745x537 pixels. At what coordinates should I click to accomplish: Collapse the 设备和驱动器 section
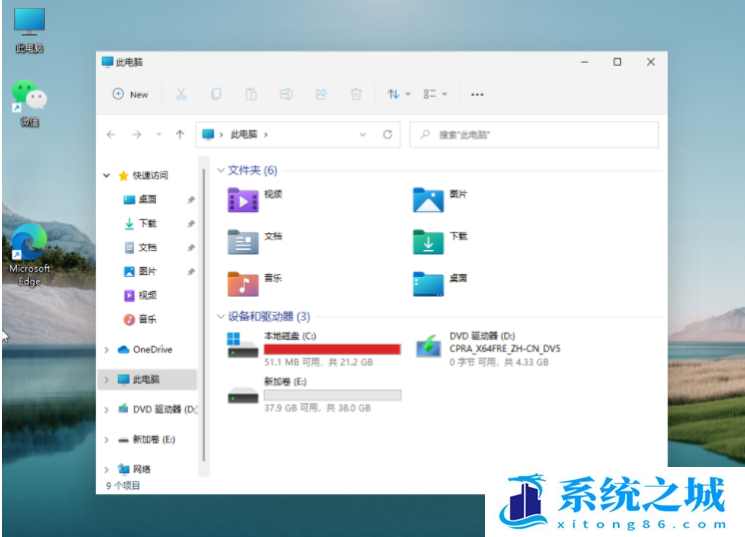[221, 317]
